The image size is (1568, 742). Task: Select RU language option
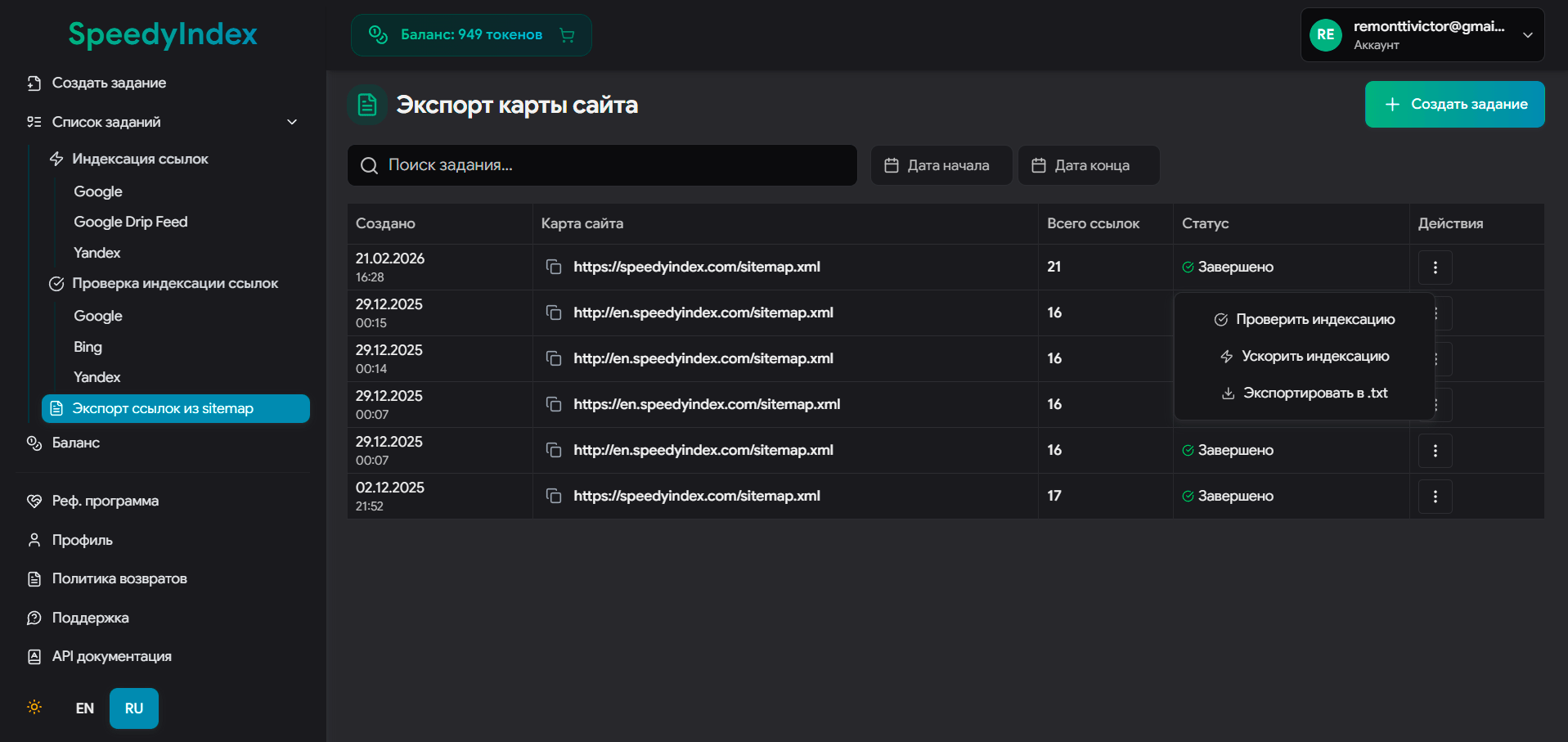(x=134, y=708)
